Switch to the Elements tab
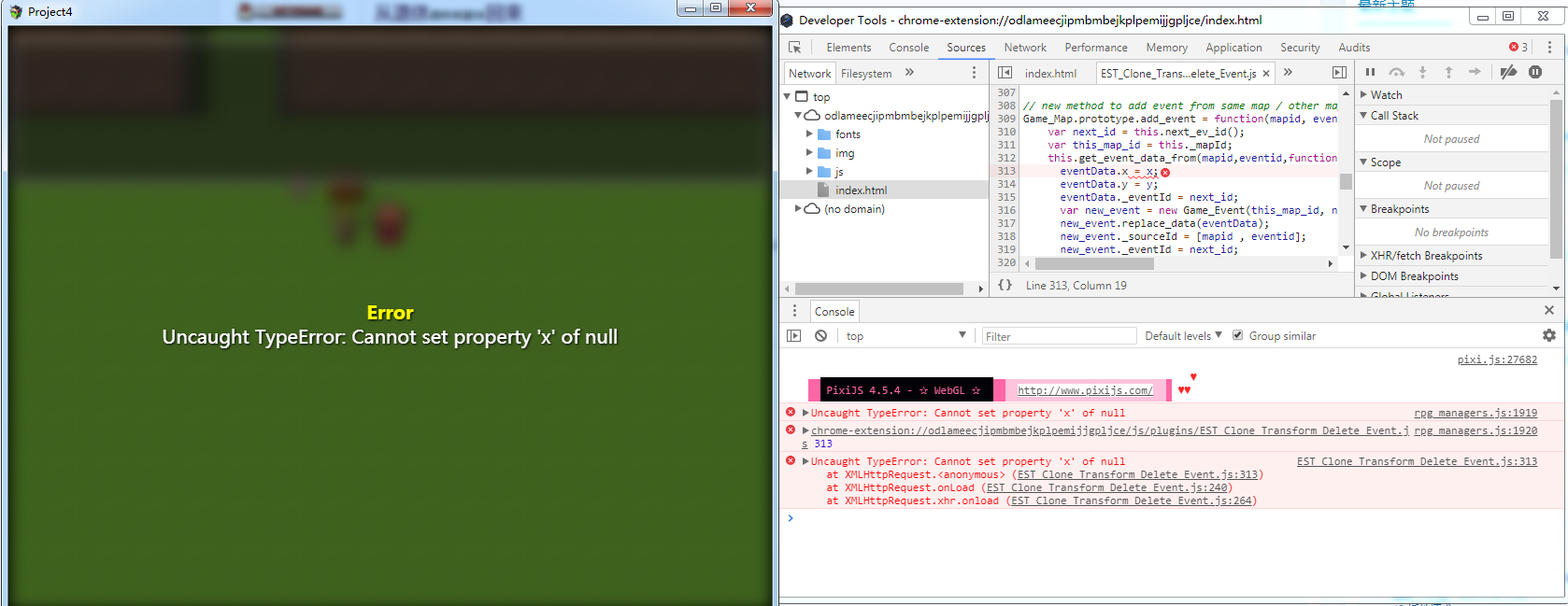Screen dimensions: 1568x606 pos(848,48)
